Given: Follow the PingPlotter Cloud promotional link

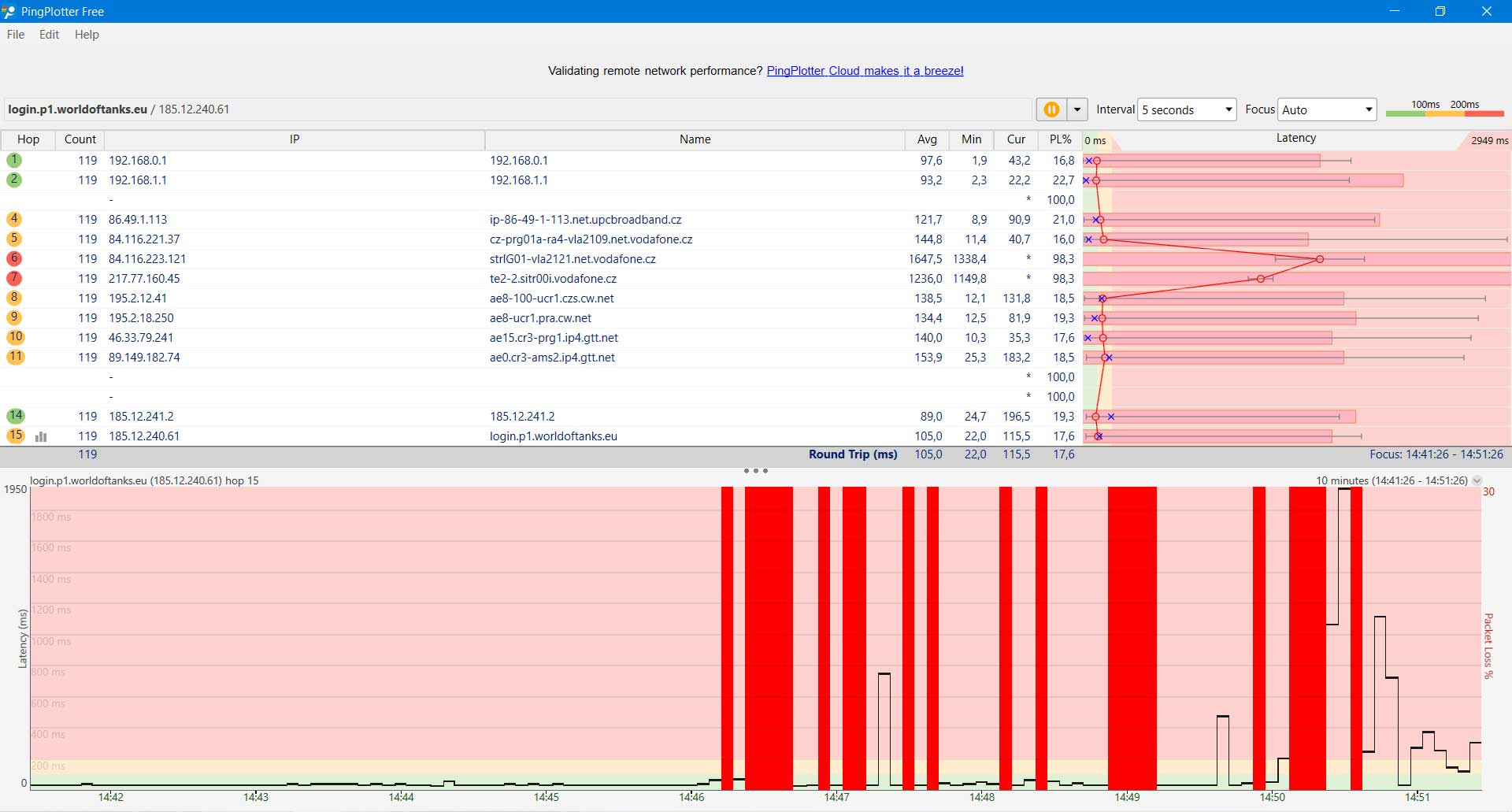Looking at the screenshot, I should 865,71.
